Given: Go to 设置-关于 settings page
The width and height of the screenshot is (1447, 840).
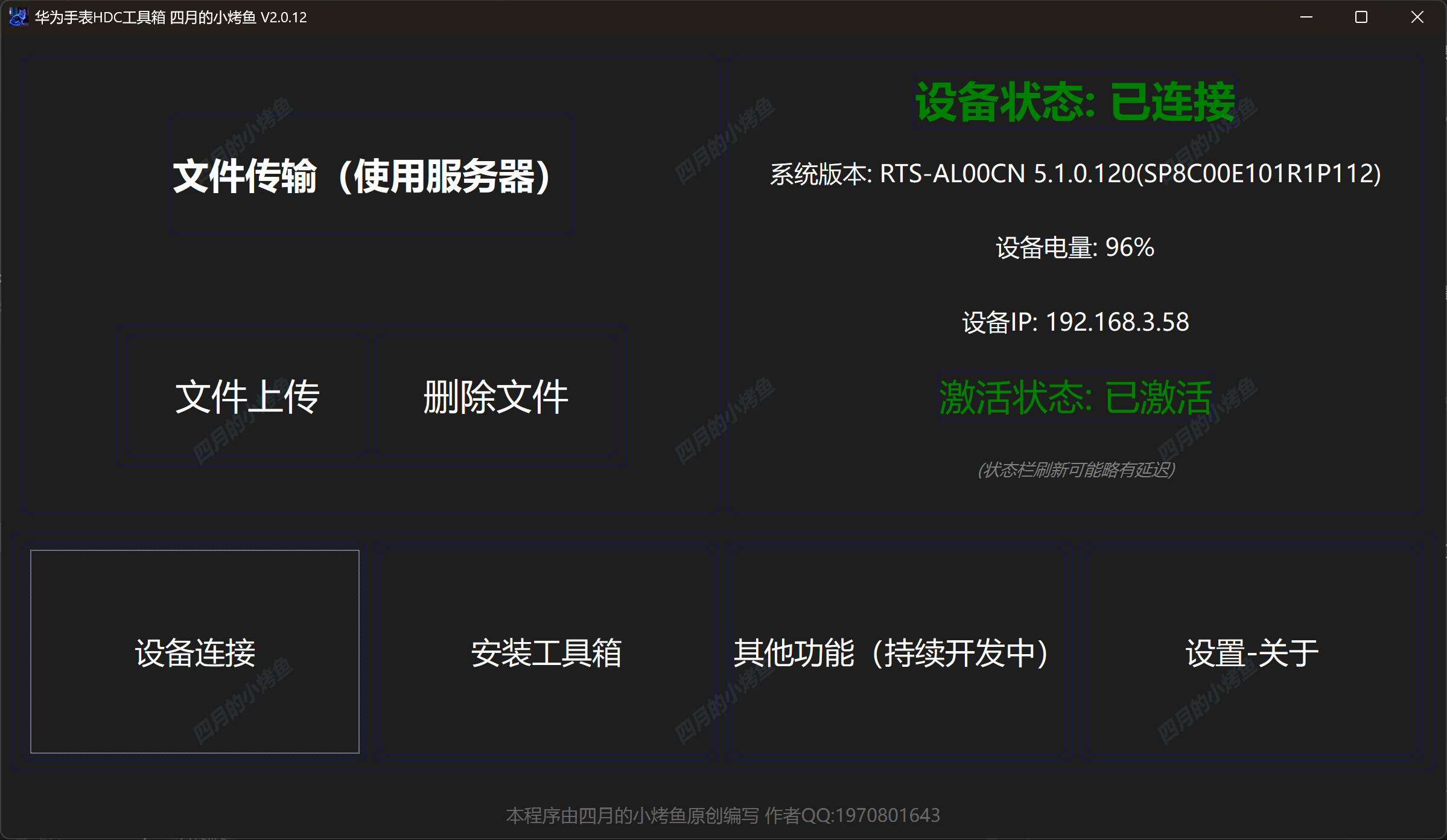Looking at the screenshot, I should coord(1251,652).
